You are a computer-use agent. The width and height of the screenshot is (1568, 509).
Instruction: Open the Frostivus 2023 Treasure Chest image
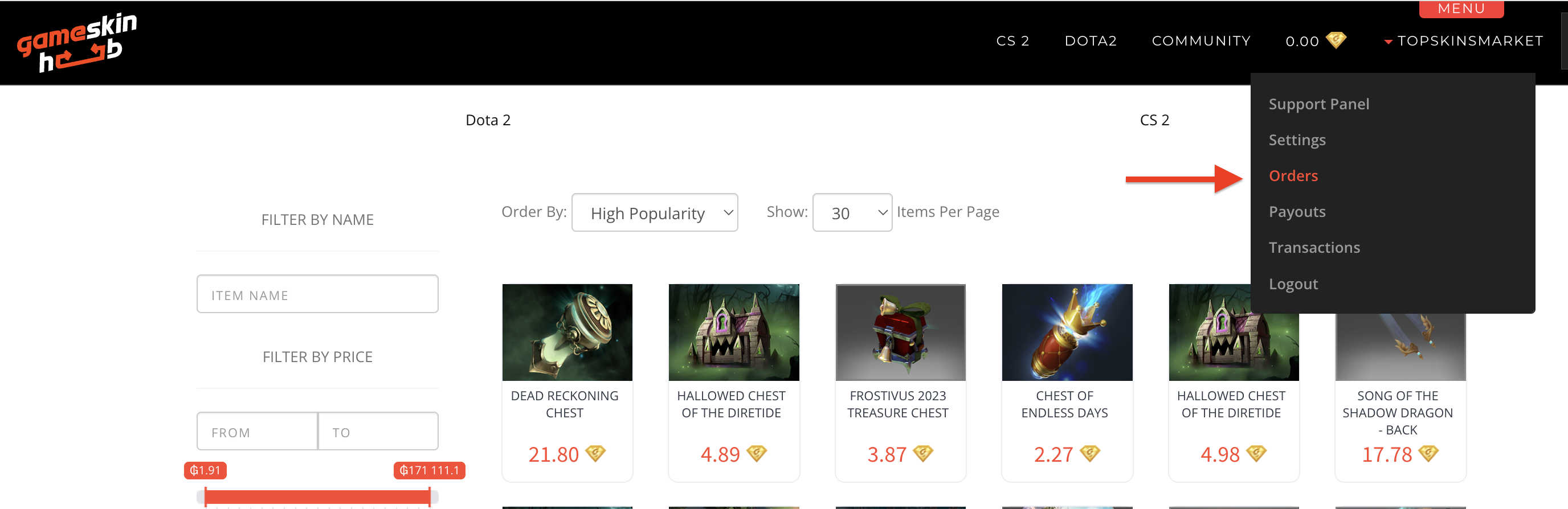pos(900,332)
